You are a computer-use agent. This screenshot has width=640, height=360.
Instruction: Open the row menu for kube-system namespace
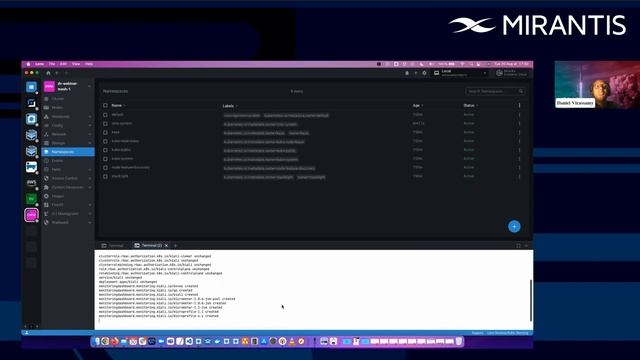[520, 159]
